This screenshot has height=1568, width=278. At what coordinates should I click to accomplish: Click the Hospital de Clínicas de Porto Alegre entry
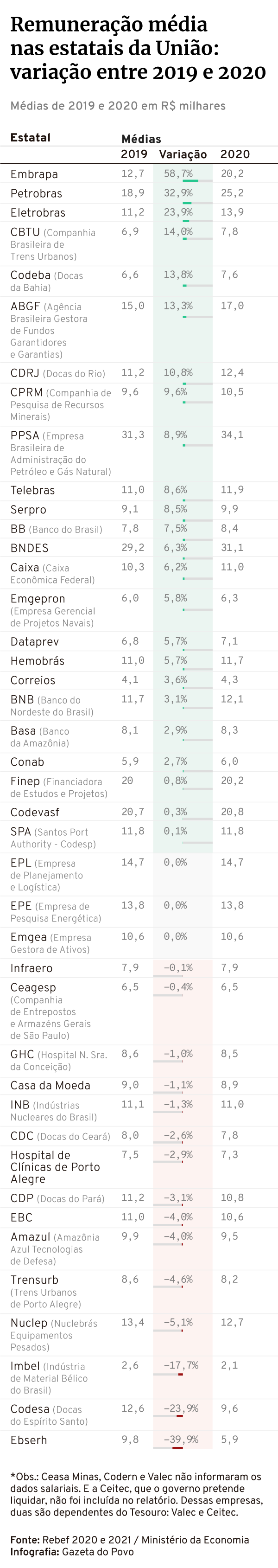(x=55, y=1167)
